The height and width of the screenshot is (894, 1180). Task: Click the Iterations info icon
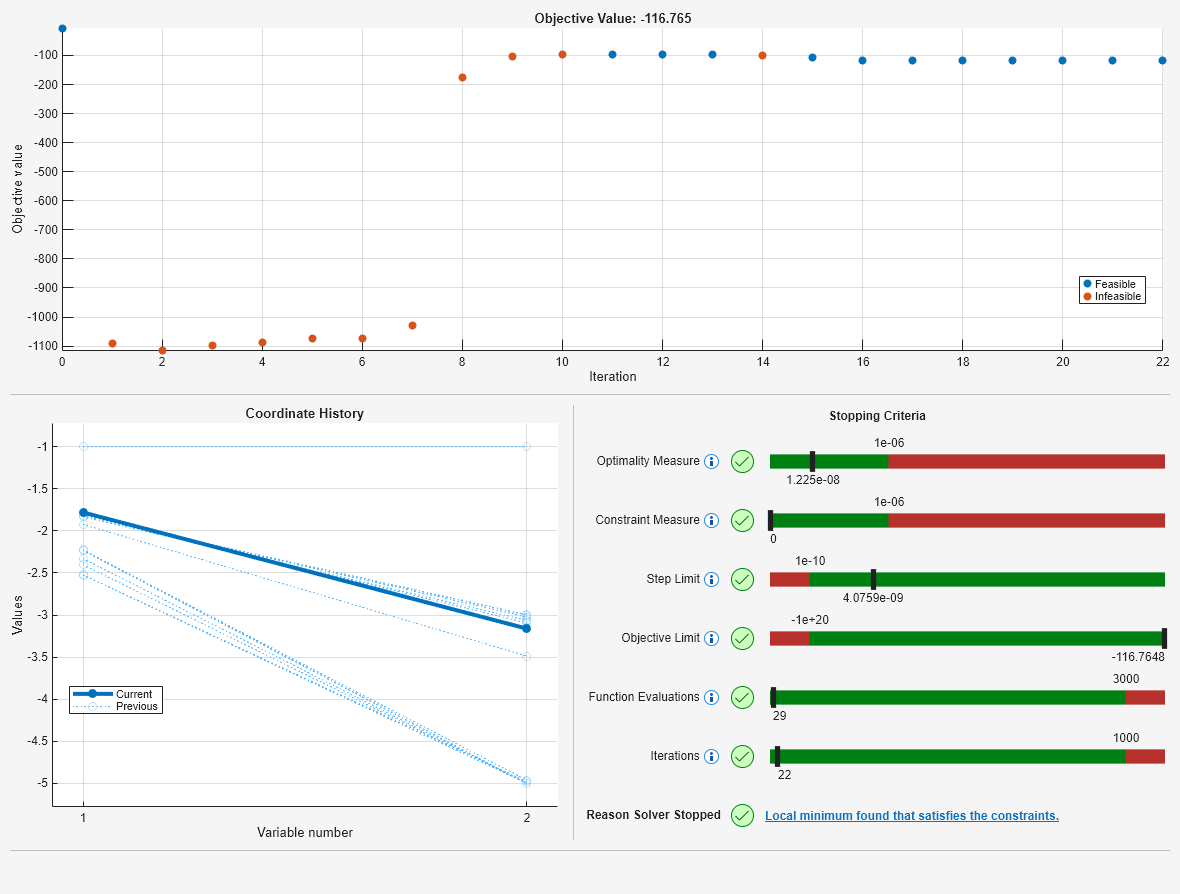[712, 757]
